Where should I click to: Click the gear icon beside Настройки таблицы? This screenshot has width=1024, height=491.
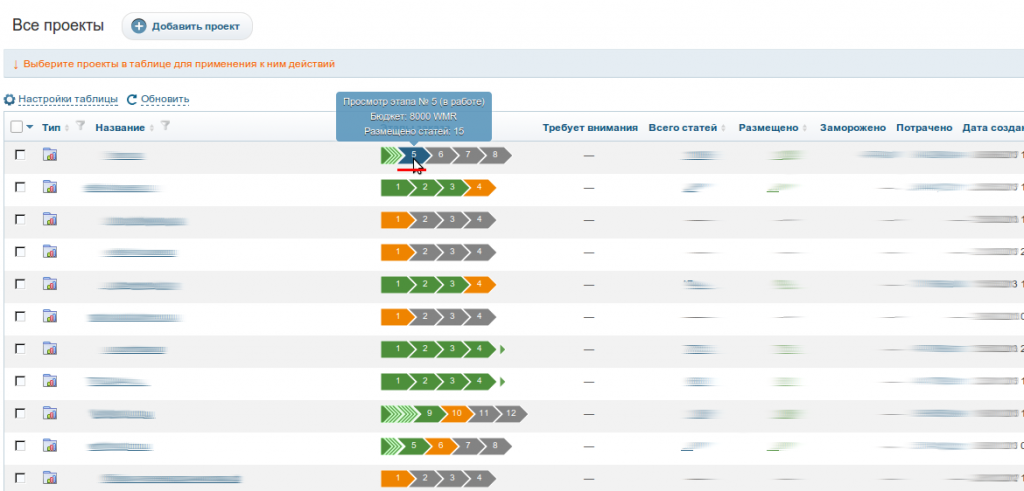click(x=9, y=100)
